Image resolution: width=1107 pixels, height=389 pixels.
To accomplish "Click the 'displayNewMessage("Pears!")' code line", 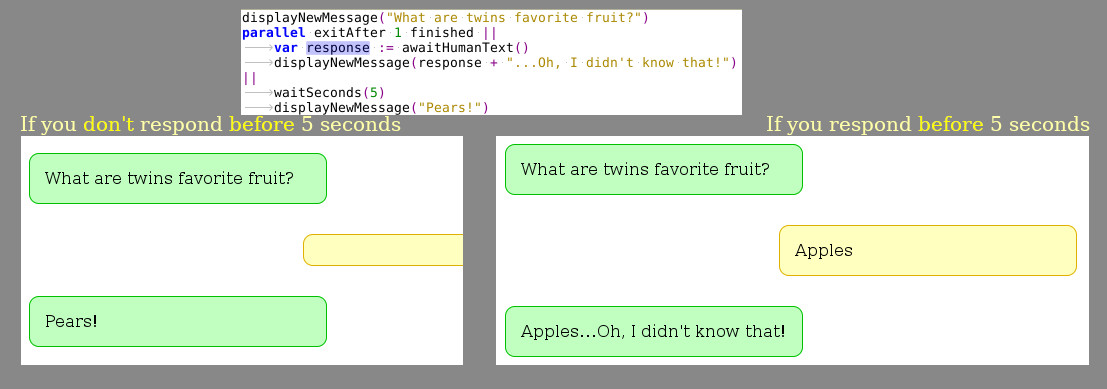I will pyautogui.click(x=381, y=107).
